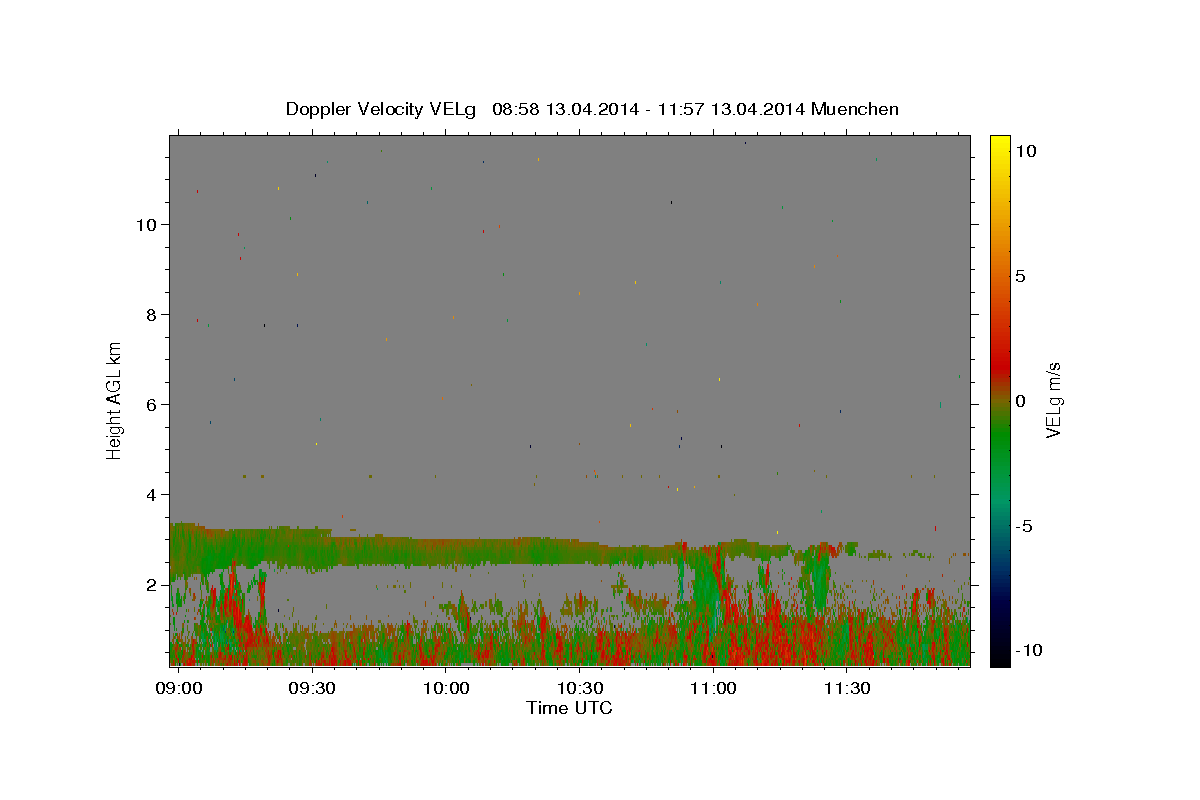
Task: Click the top colorbar tick label '10'
Action: 1025,151
